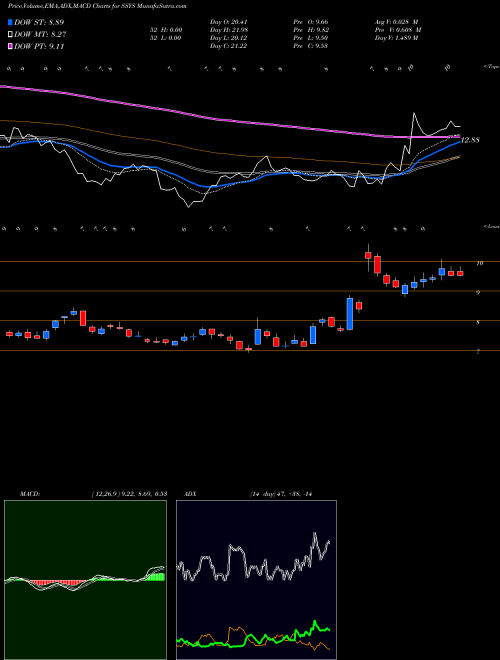Click the 'Day V: 1.489 M' value
This screenshot has height=660, width=500.
coord(396,38)
